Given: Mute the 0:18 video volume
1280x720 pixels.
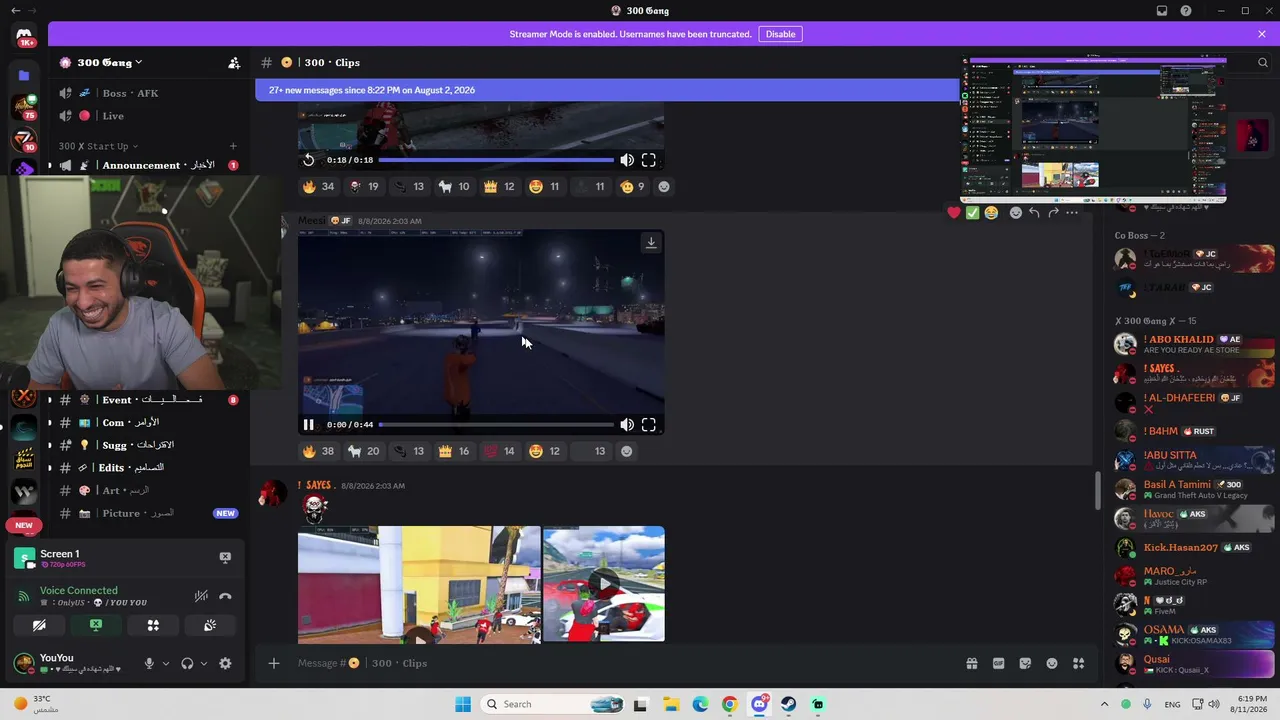Looking at the screenshot, I should (x=627, y=160).
